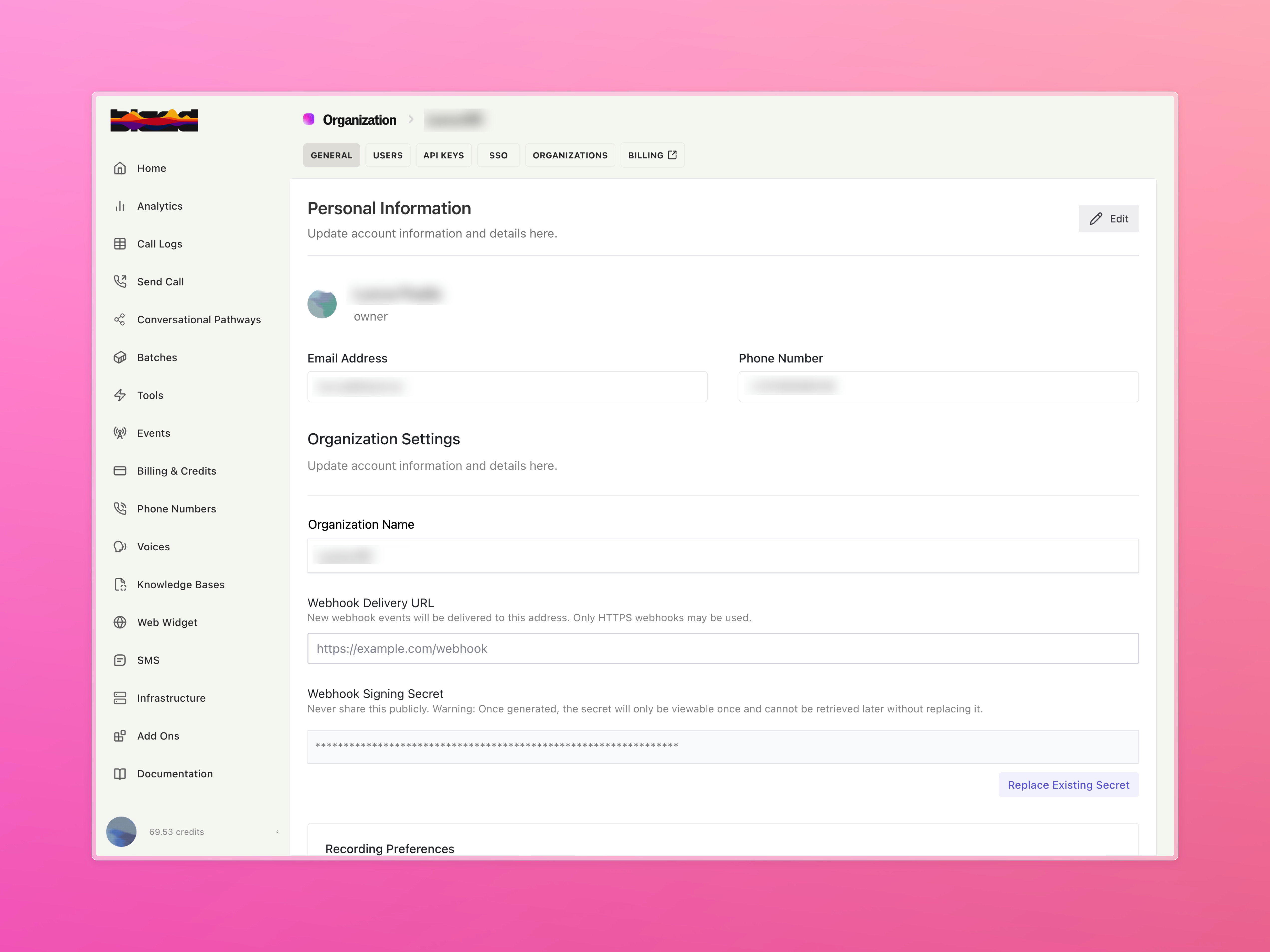Image resolution: width=1270 pixels, height=952 pixels.
Task: Switch to the SSO tab
Action: pos(498,155)
